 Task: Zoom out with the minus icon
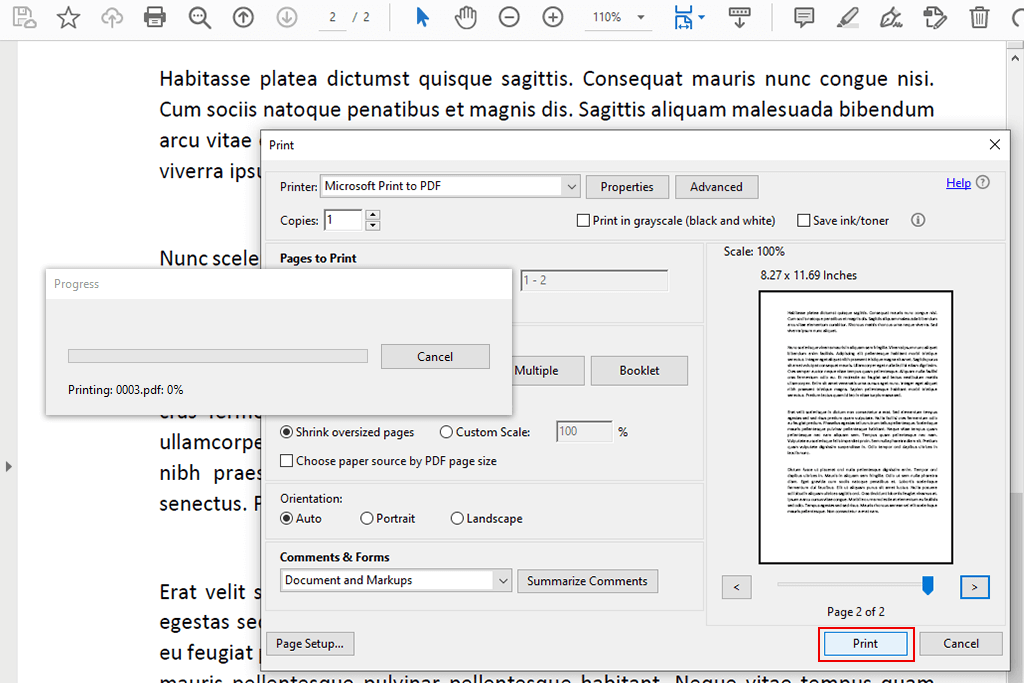click(x=509, y=17)
